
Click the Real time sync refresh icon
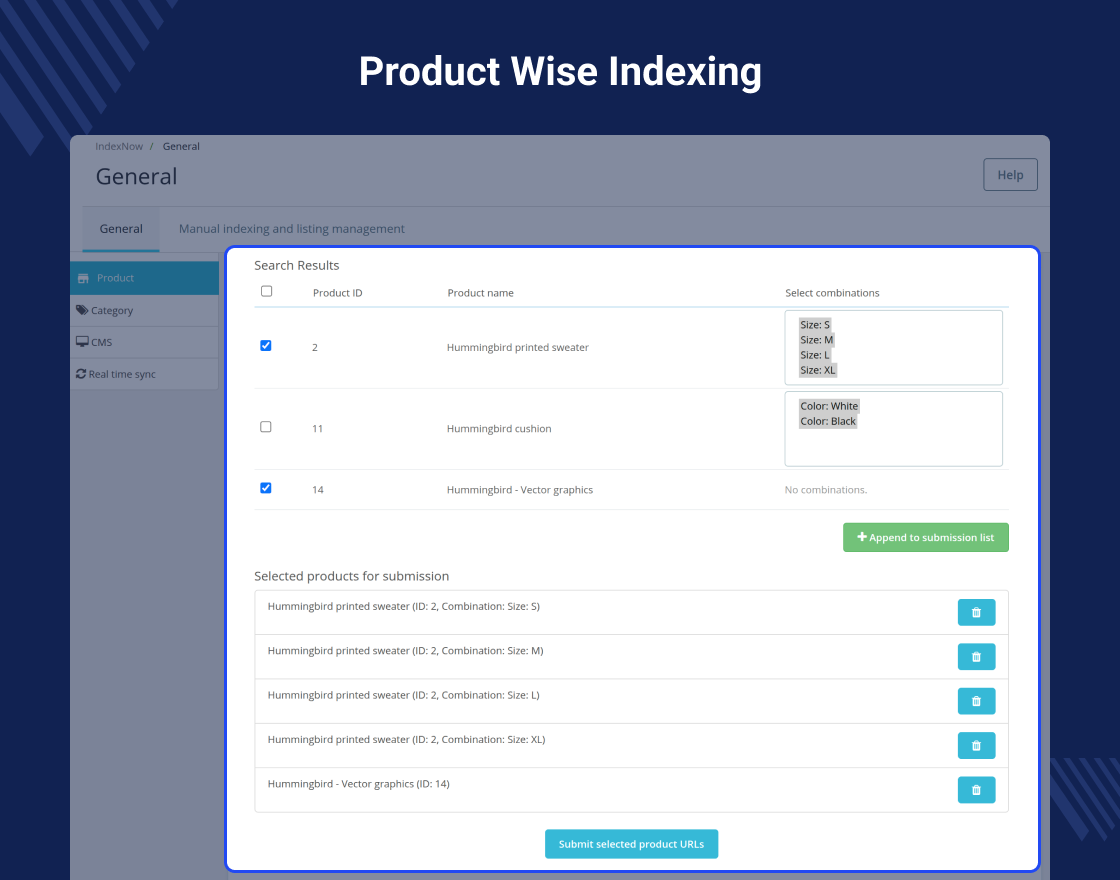pos(81,374)
